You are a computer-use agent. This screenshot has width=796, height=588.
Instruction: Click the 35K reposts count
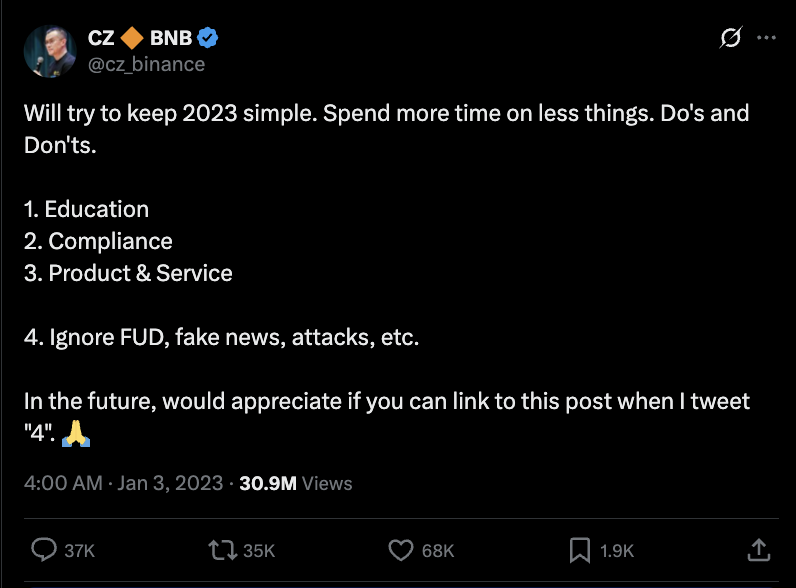(259, 551)
